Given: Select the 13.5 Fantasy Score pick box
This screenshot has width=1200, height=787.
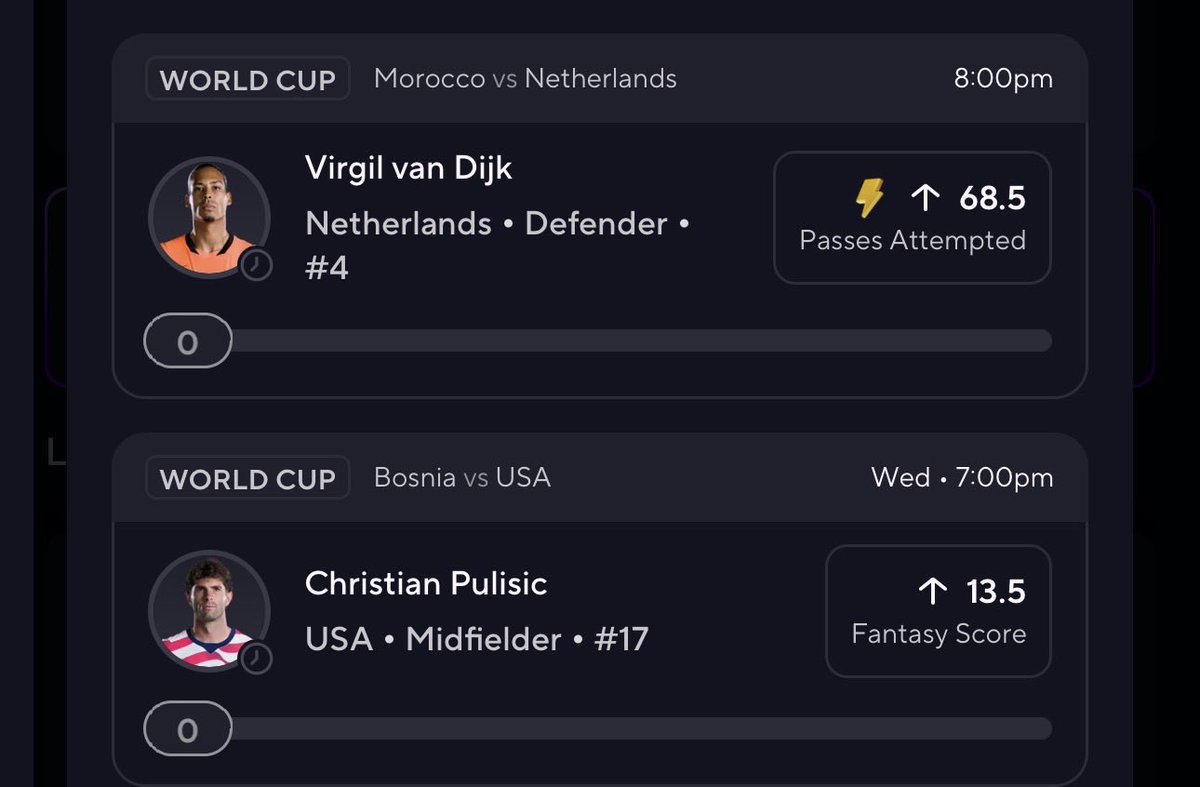Looking at the screenshot, I should [938, 611].
